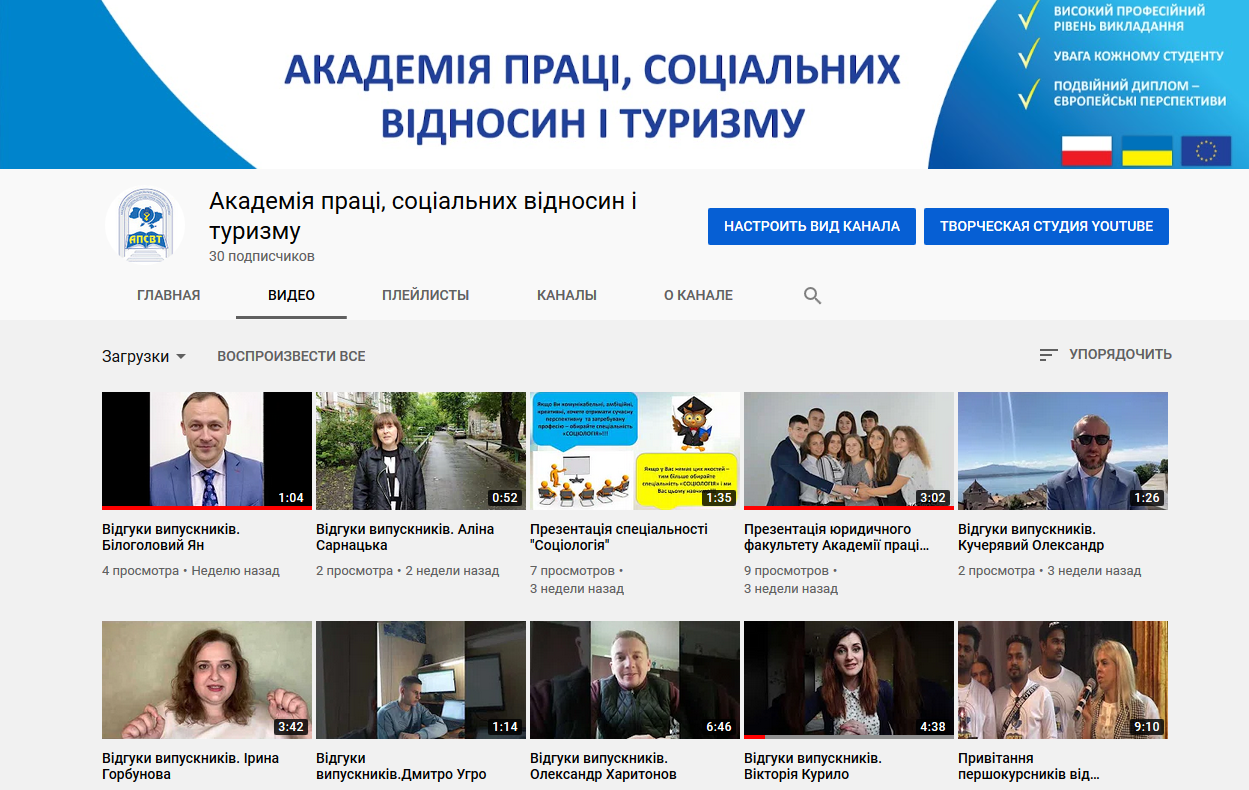Open Ірина Горбунова video thumbnail
The image size is (1249, 790).
(x=207, y=680)
